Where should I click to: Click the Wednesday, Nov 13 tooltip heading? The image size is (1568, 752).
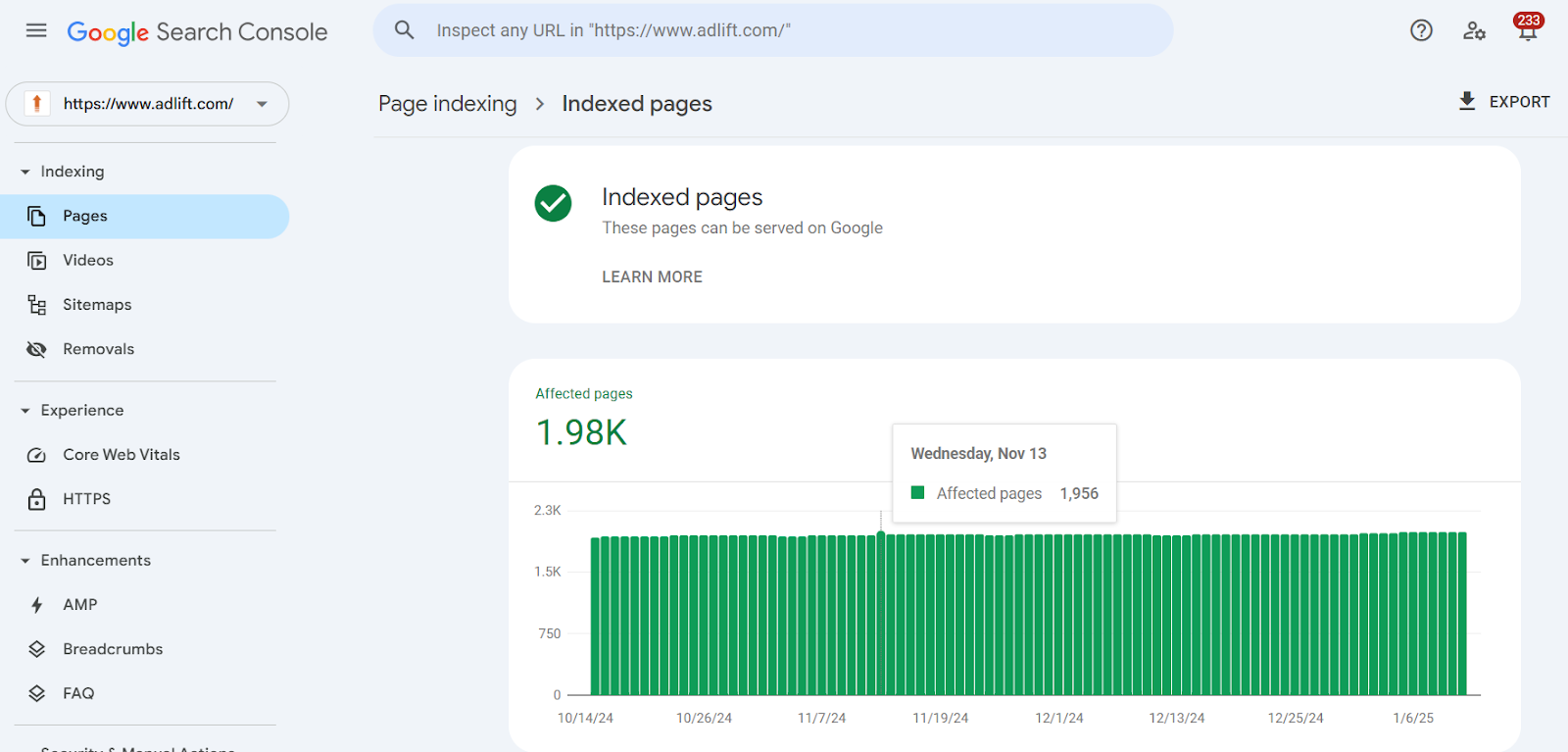(x=979, y=453)
